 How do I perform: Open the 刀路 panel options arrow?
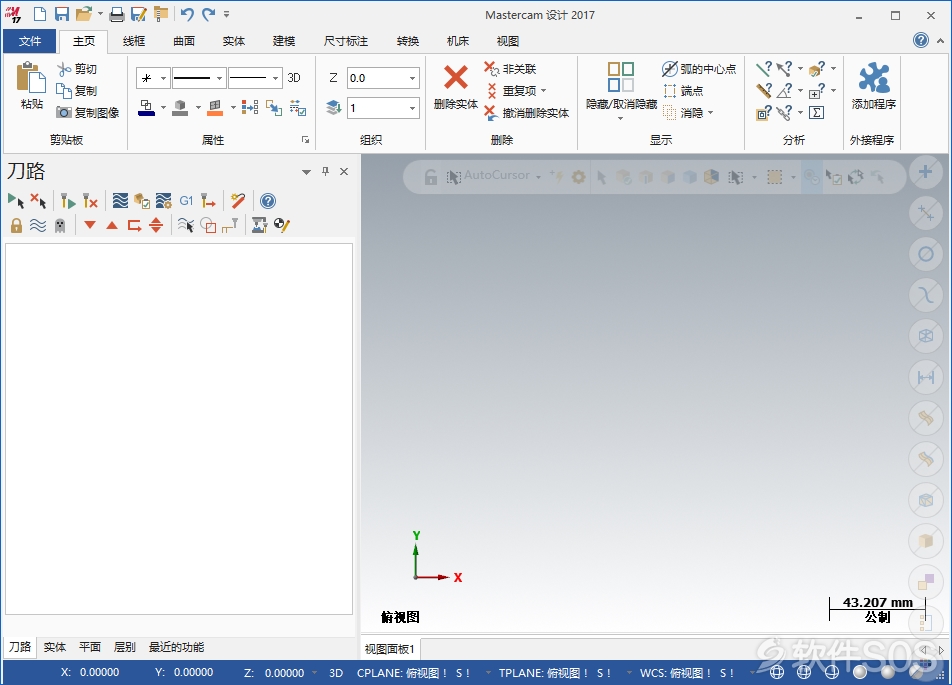point(307,172)
